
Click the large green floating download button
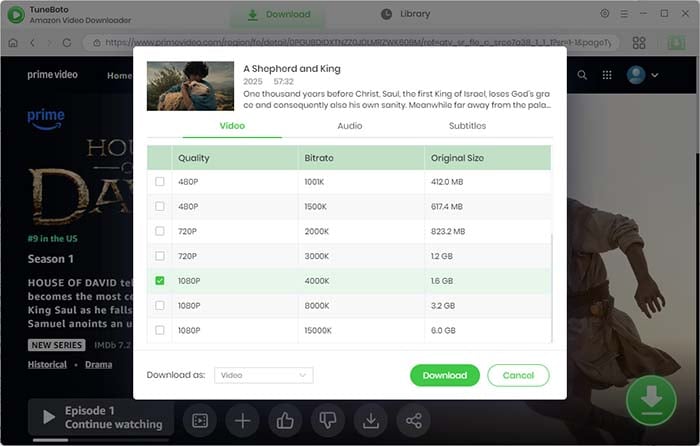(x=651, y=400)
